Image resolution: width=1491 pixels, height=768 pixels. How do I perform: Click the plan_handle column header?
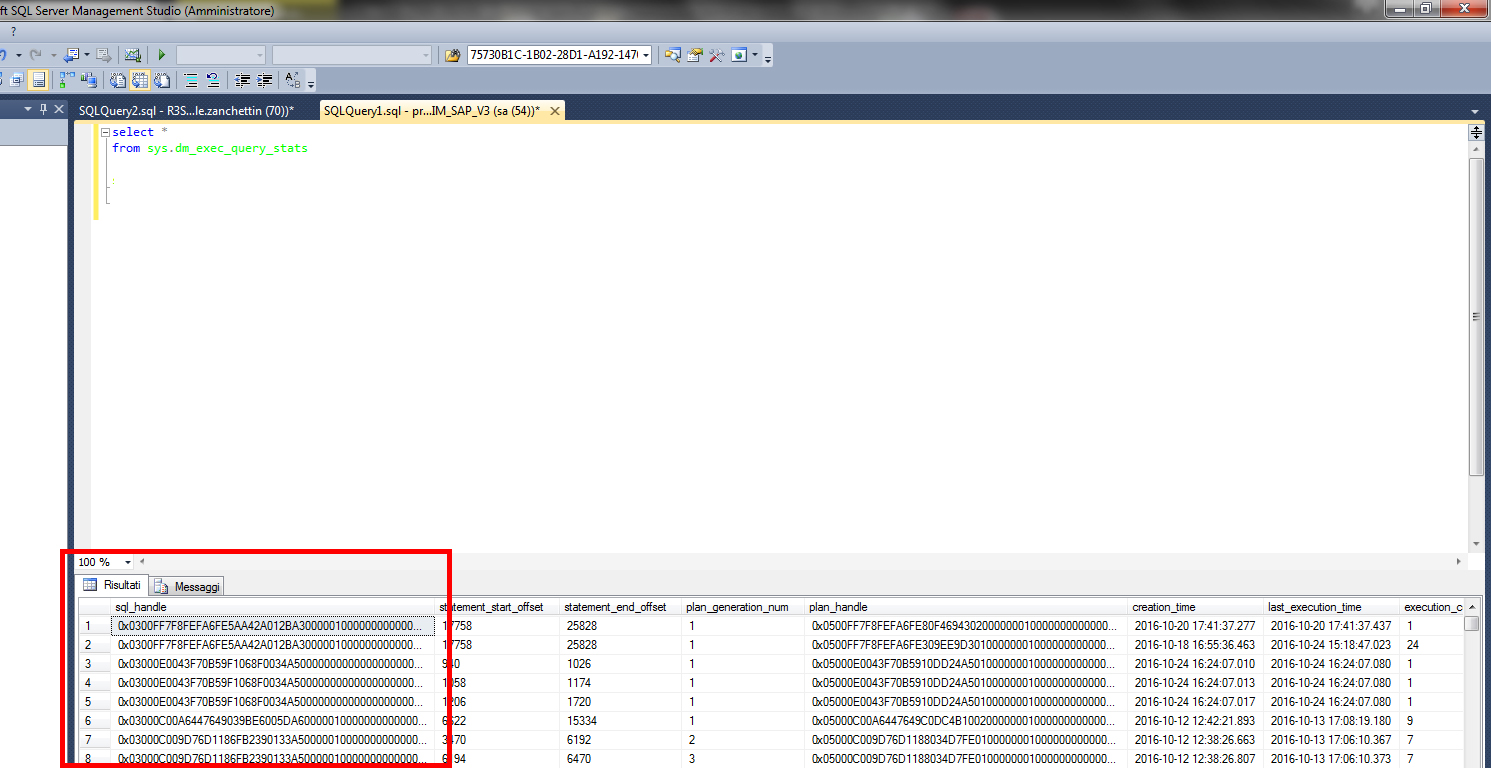pos(838,607)
